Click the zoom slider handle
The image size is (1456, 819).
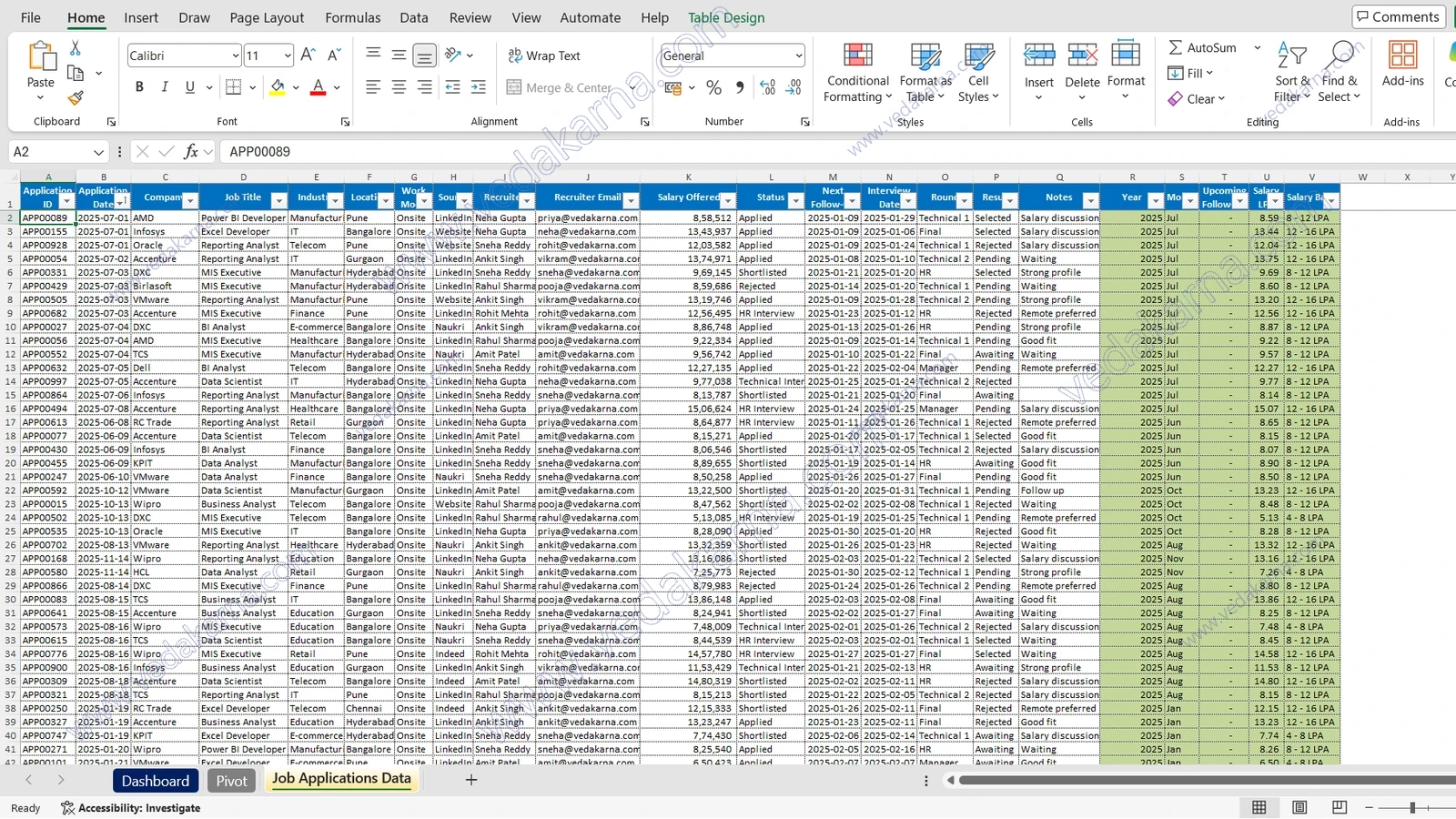tap(1412, 807)
